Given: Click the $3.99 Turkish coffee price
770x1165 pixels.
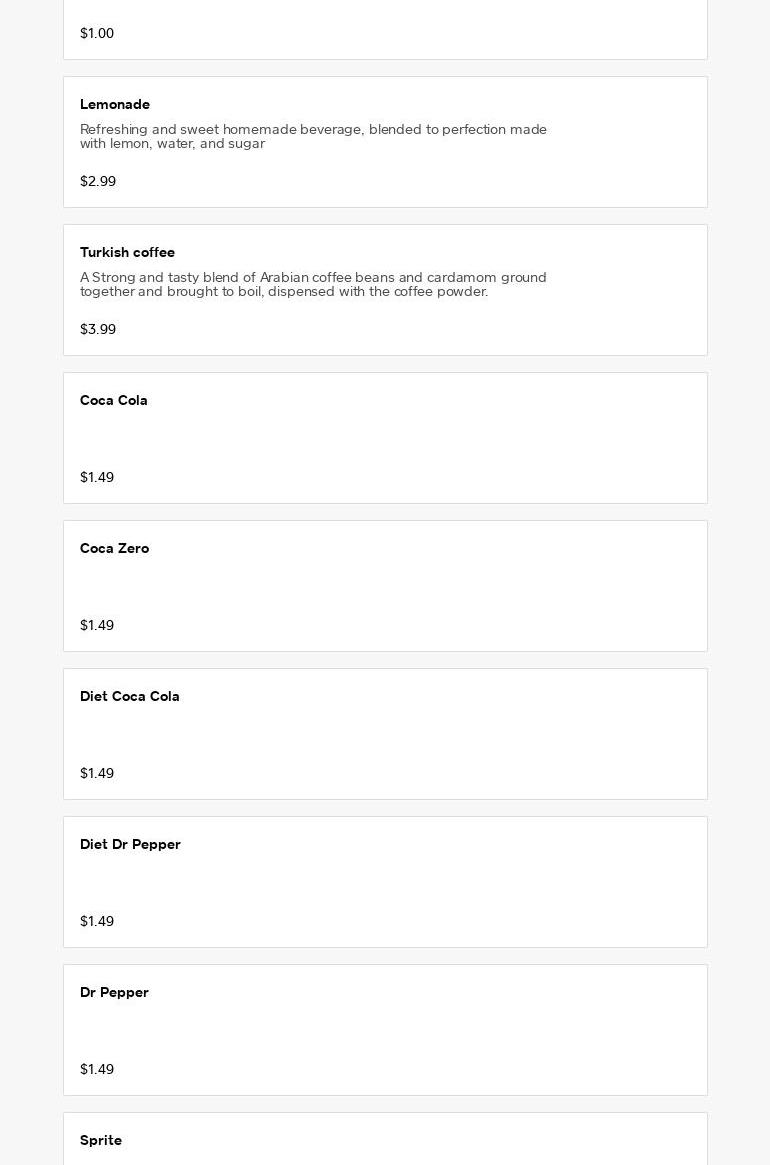Looking at the screenshot, I should click(x=98, y=329).
